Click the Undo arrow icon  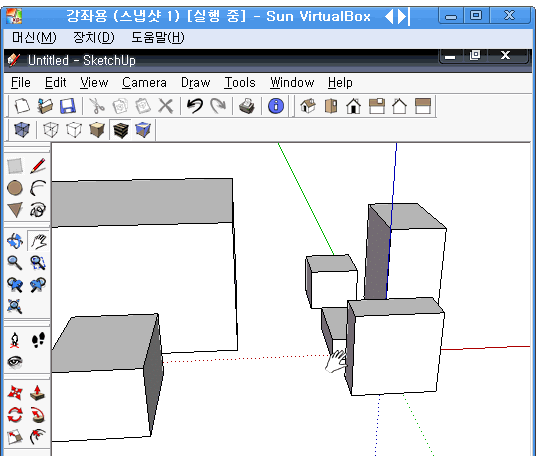pos(195,106)
